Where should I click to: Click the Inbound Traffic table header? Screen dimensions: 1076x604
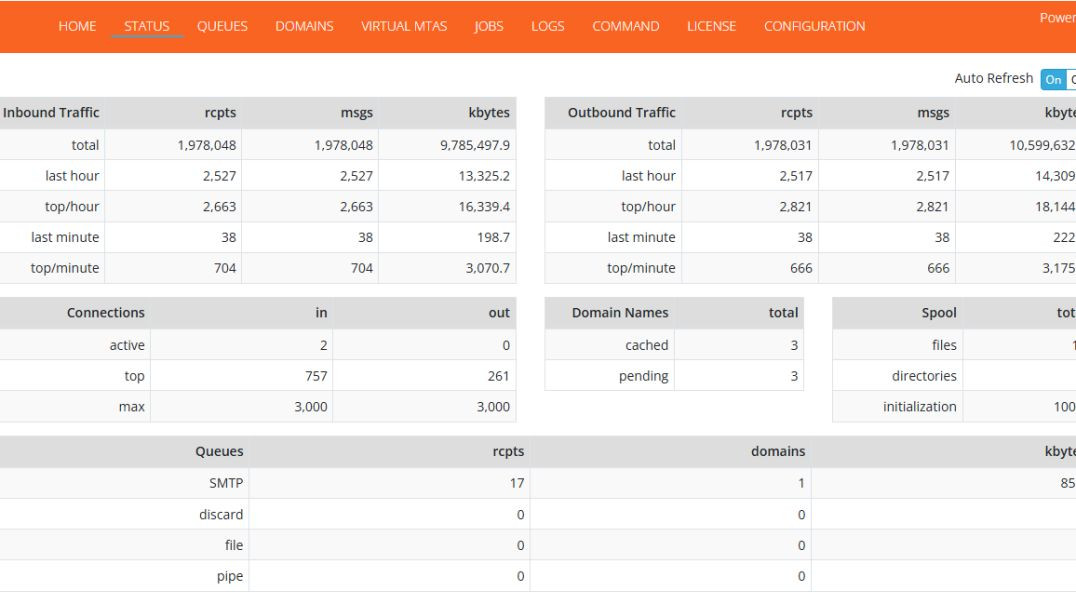(x=51, y=113)
